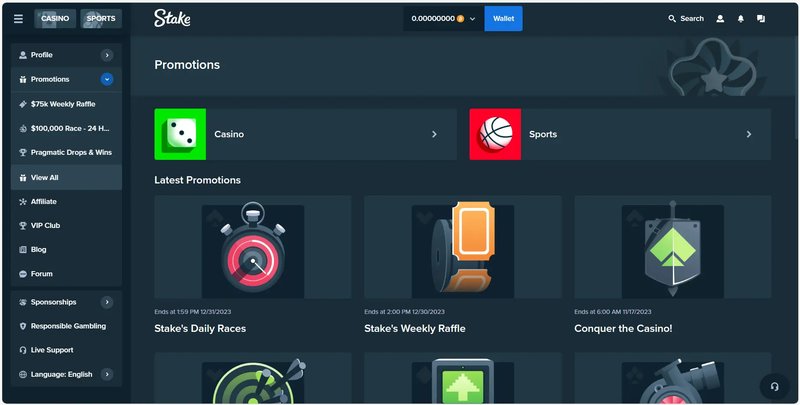Open the notifications bell
The width and height of the screenshot is (800, 405).
tap(741, 18)
